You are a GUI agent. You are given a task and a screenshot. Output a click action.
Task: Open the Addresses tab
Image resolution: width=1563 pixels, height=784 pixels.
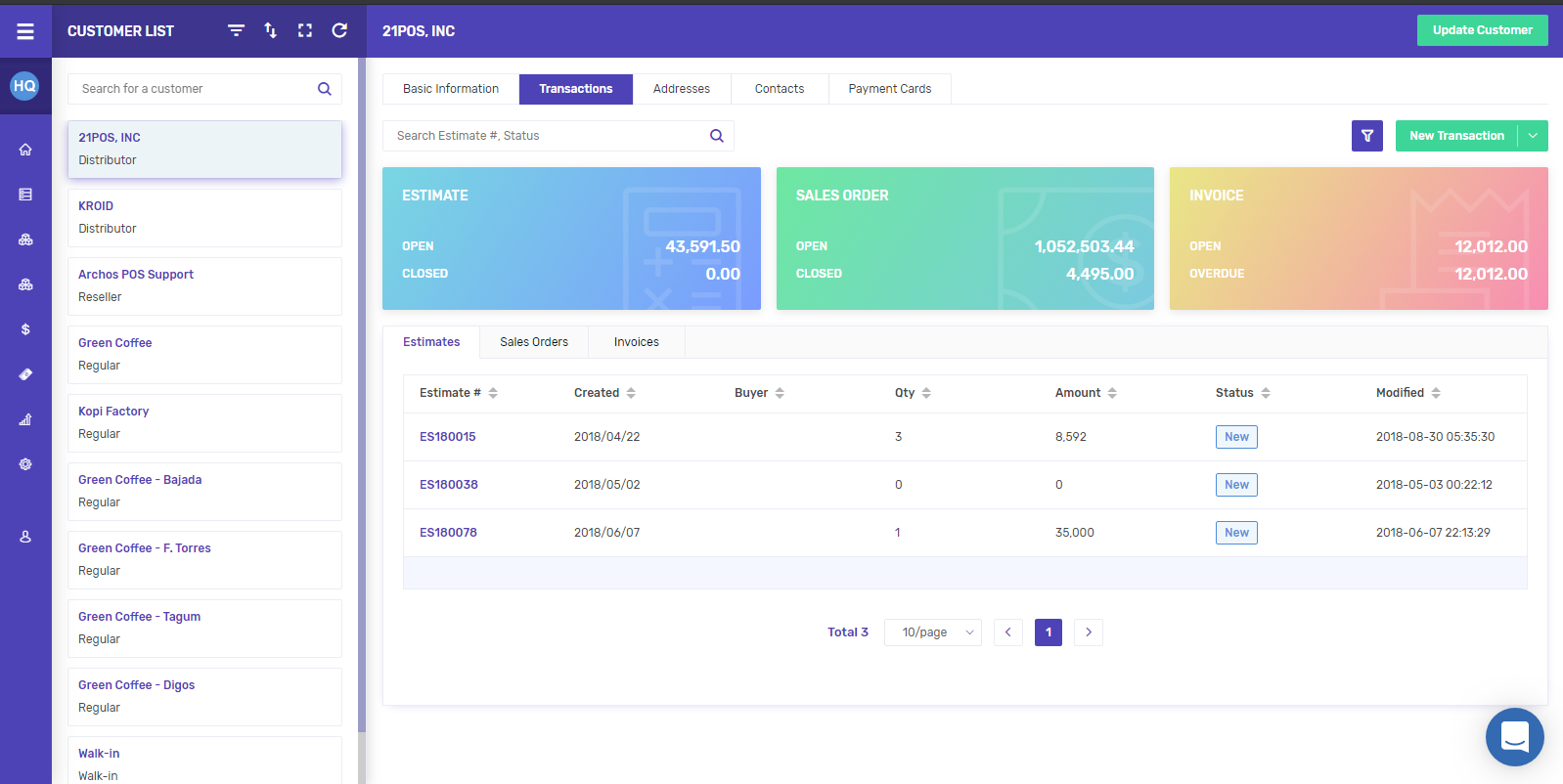(682, 89)
